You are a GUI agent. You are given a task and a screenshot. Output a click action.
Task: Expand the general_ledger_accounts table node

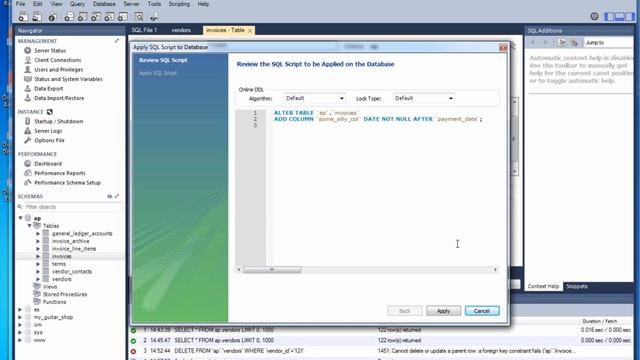[38, 233]
